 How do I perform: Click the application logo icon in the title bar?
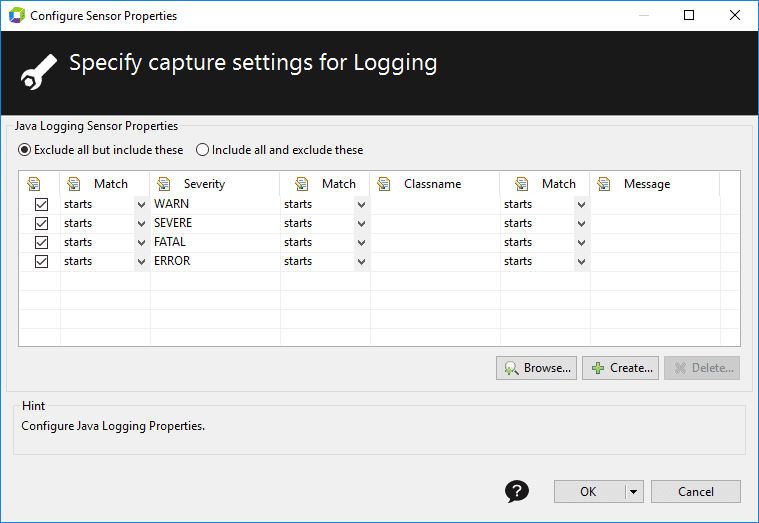pyautogui.click(x=16, y=15)
